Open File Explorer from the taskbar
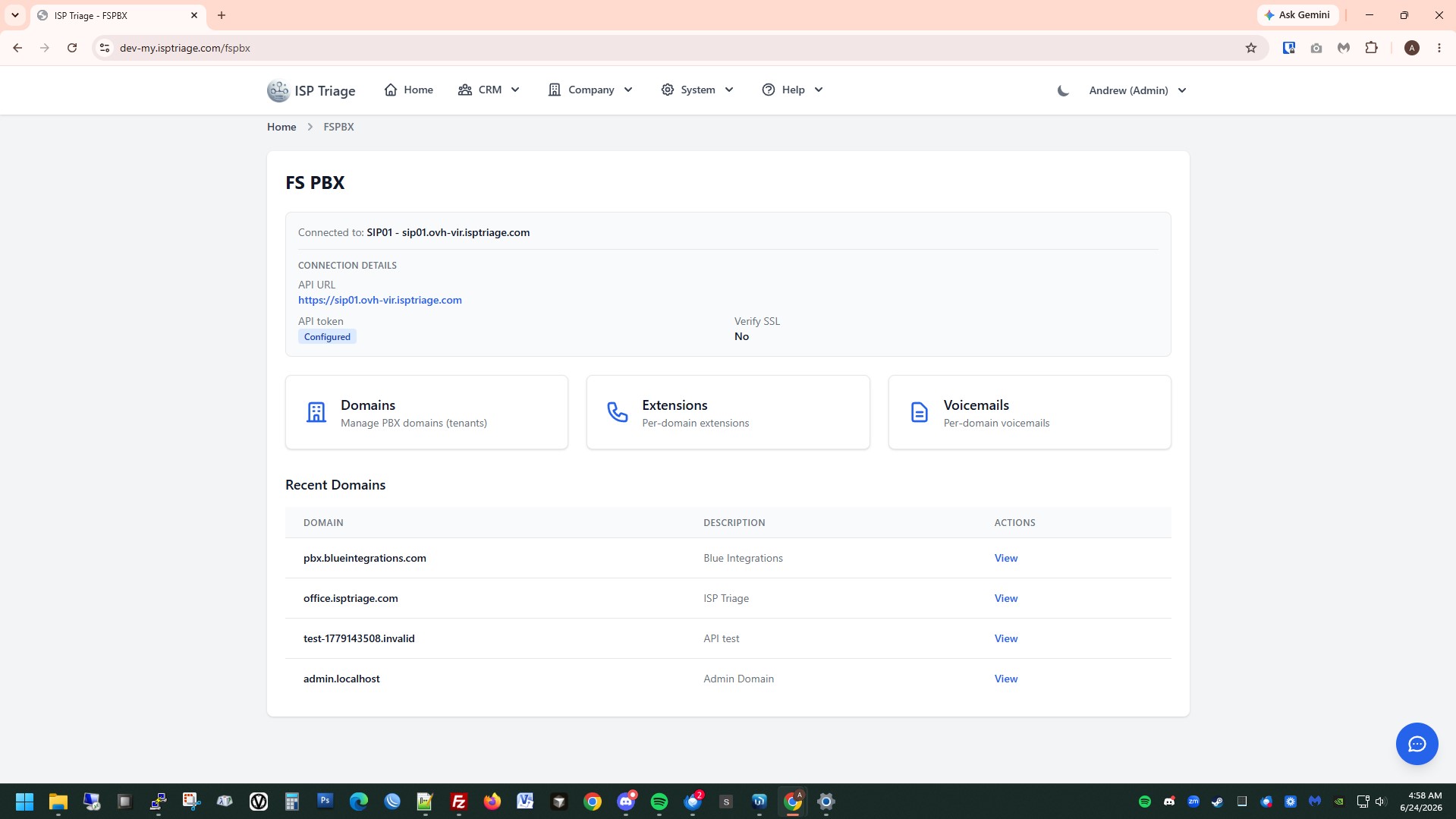The image size is (1456, 819). tap(58, 802)
